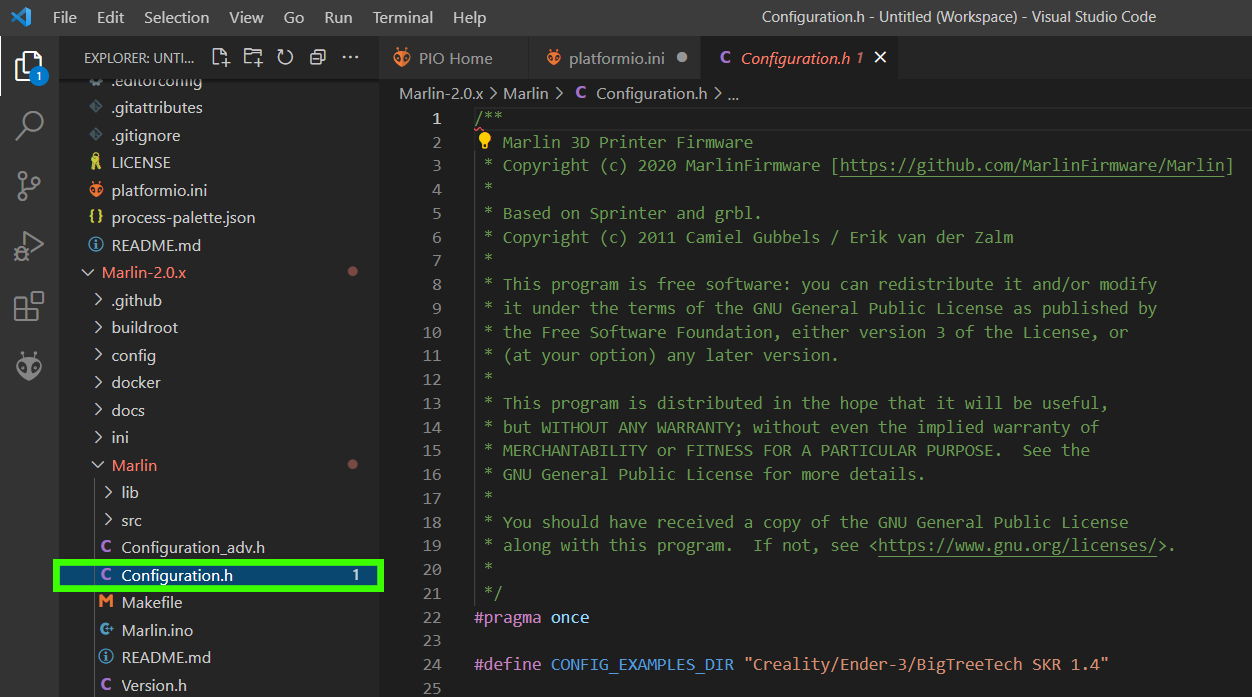This screenshot has height=697, width=1252.
Task: Expand the buildroot folder
Action: (144, 328)
